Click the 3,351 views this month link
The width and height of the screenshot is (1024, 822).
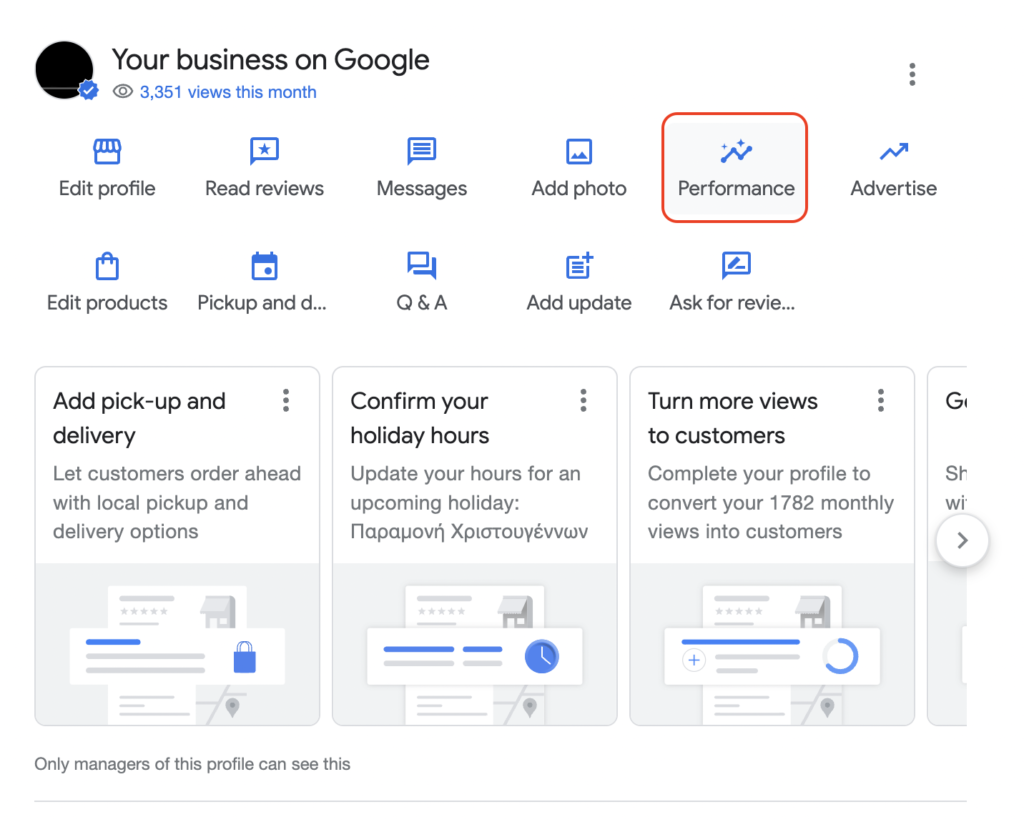pyautogui.click(x=228, y=92)
